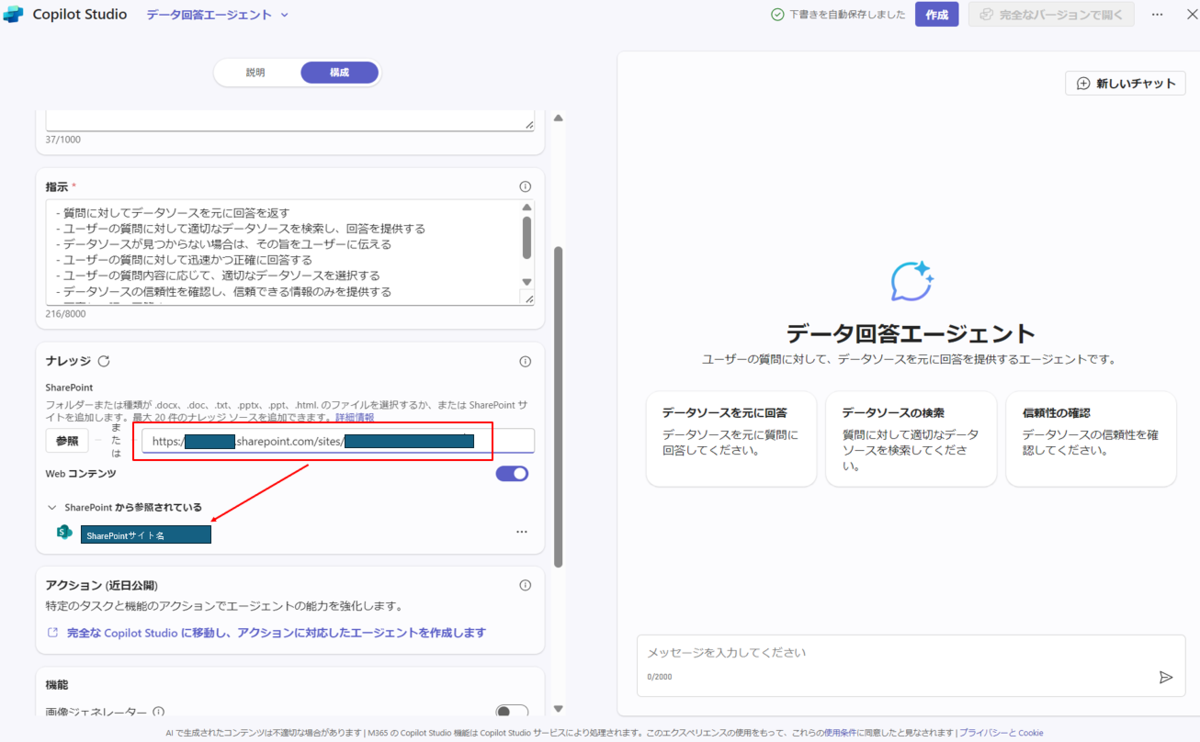The width and height of the screenshot is (1200, 742).
Task: Open the 詳細情報 link
Action: pyautogui.click(x=354, y=417)
